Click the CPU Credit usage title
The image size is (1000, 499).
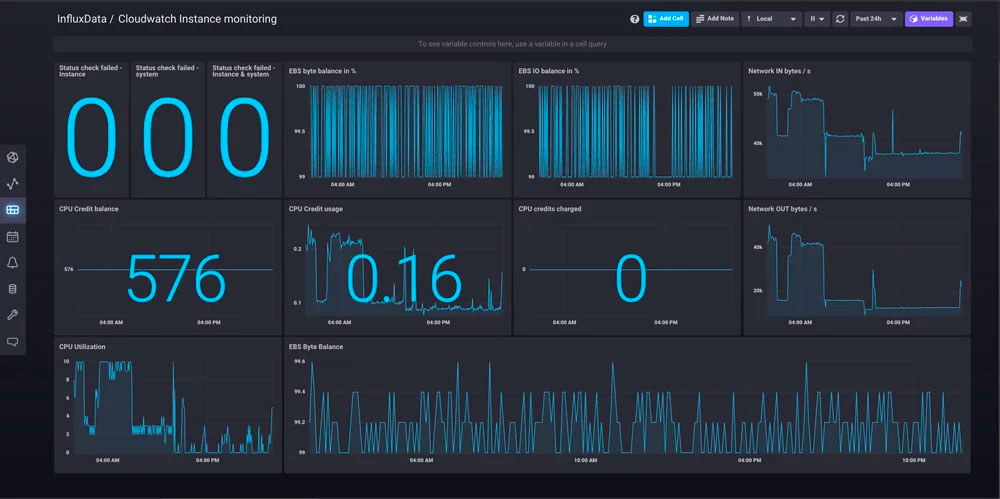coord(316,209)
